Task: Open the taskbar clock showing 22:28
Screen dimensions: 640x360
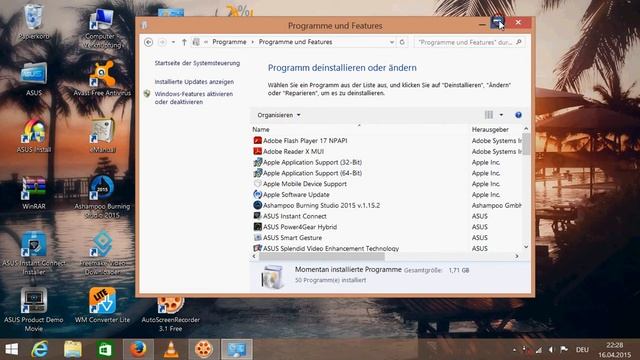Action: [x=614, y=350]
